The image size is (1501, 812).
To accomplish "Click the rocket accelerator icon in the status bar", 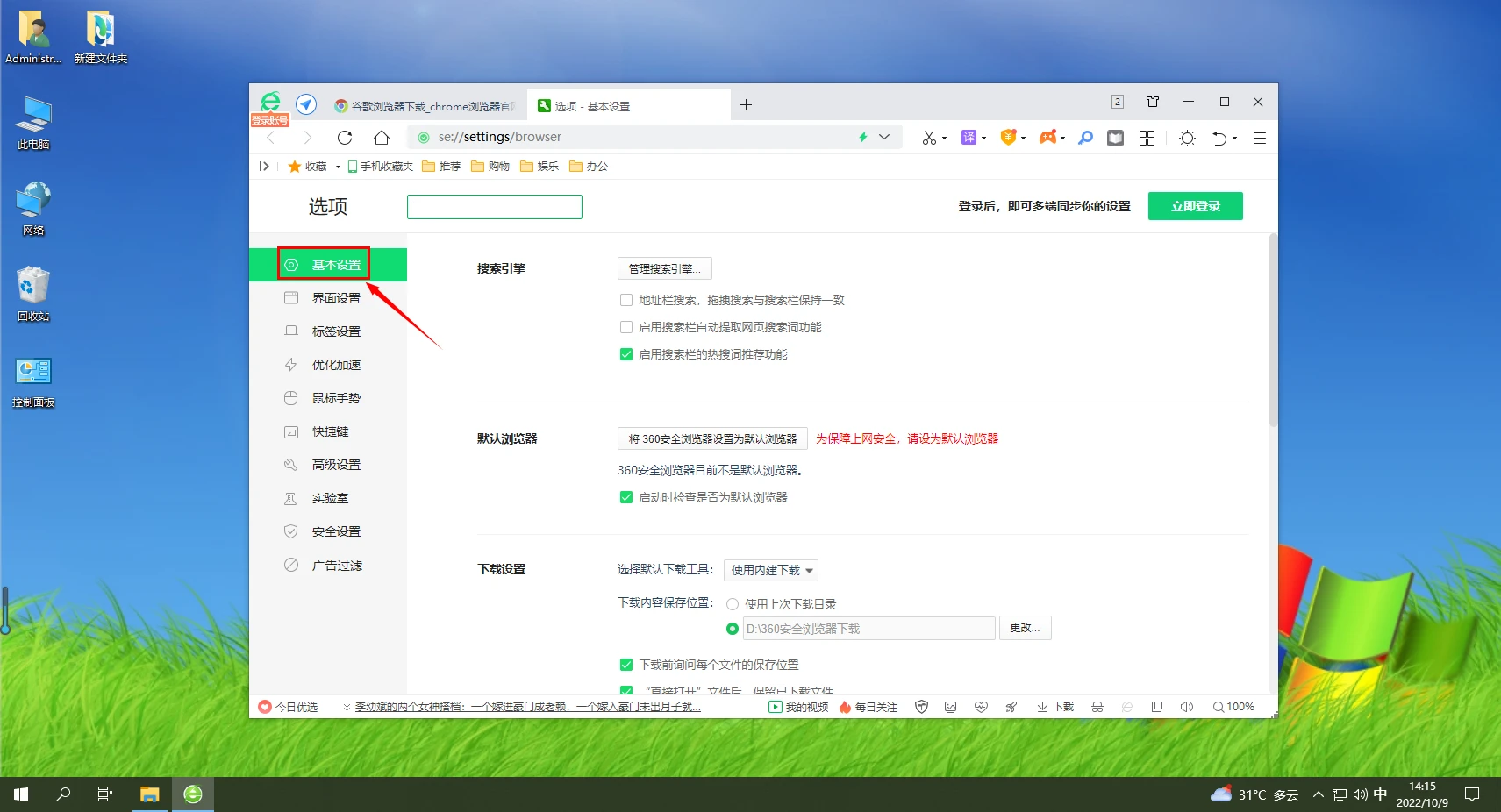I will pos(1011,707).
